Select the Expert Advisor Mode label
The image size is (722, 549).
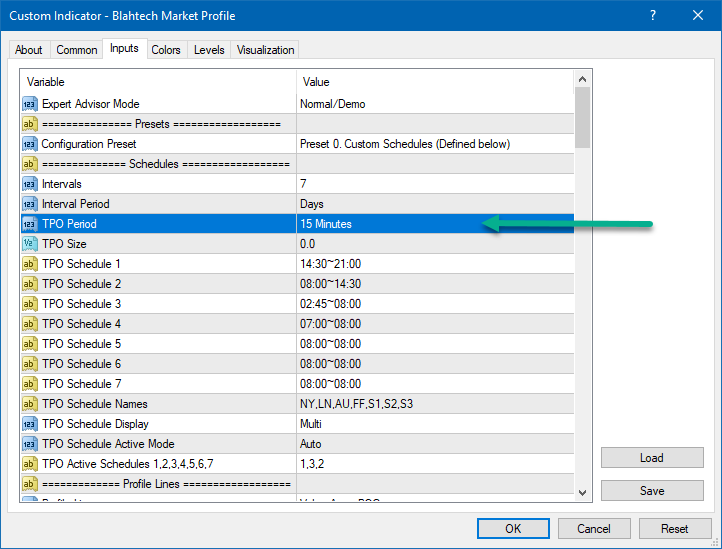pyautogui.click(x=91, y=104)
